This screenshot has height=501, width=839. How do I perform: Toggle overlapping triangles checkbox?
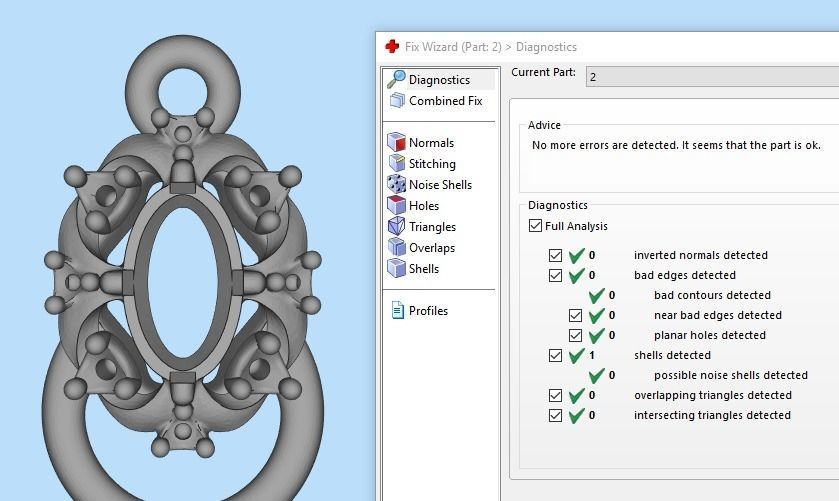click(555, 395)
